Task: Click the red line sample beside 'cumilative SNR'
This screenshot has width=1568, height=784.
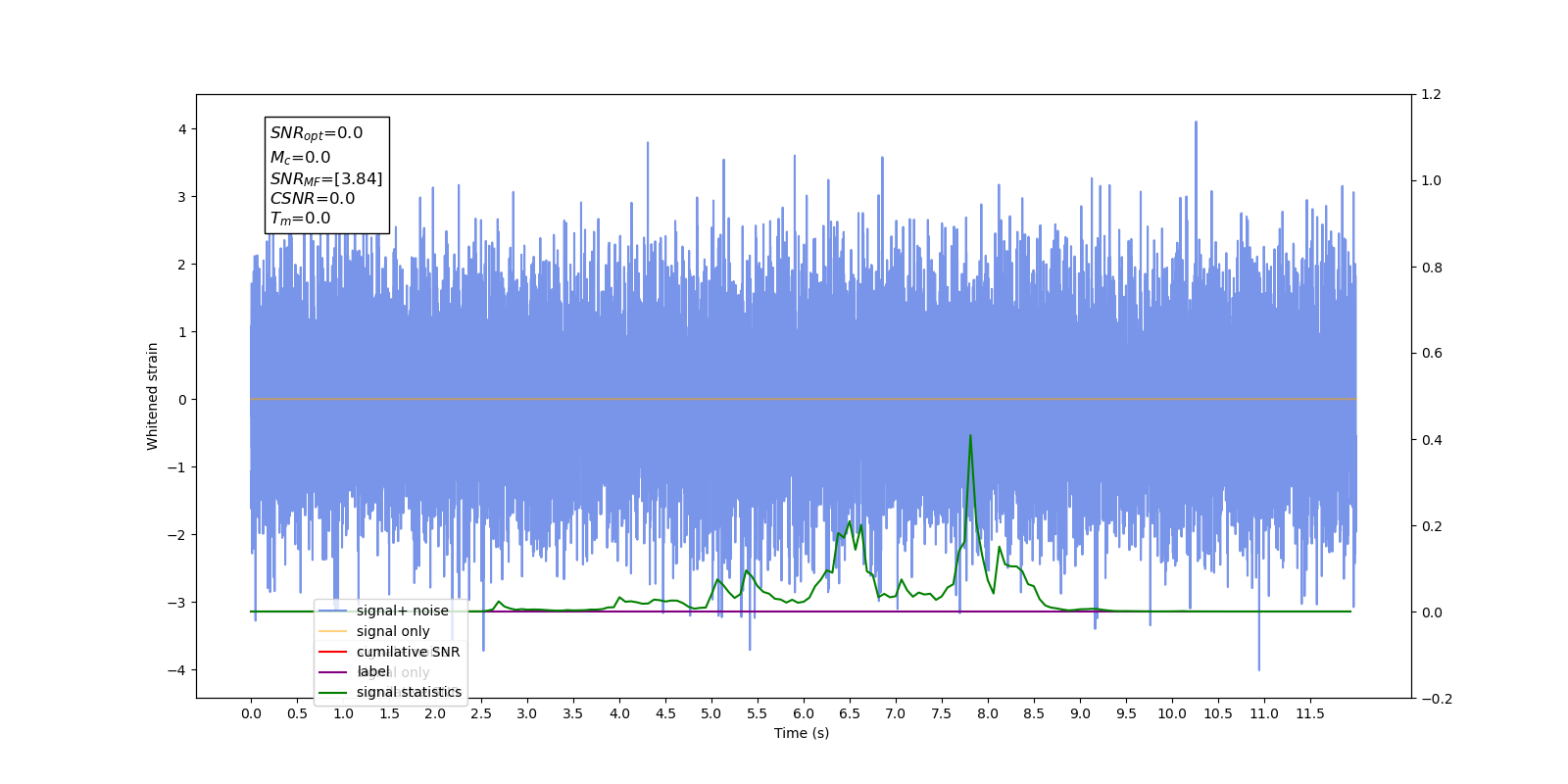Action: pyautogui.click(x=333, y=652)
